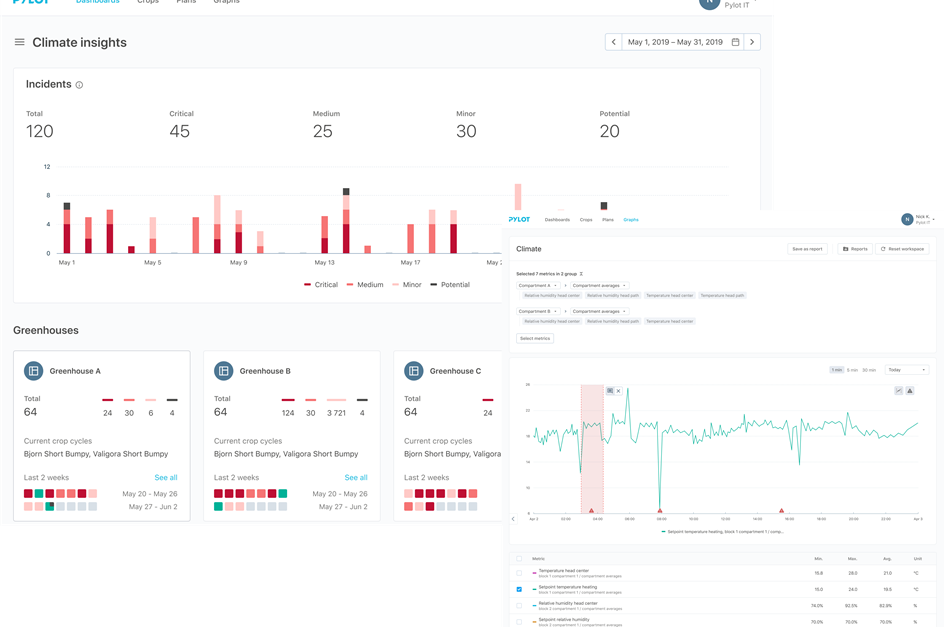Check the Temperature head center metric checkbox

[x=518, y=573]
